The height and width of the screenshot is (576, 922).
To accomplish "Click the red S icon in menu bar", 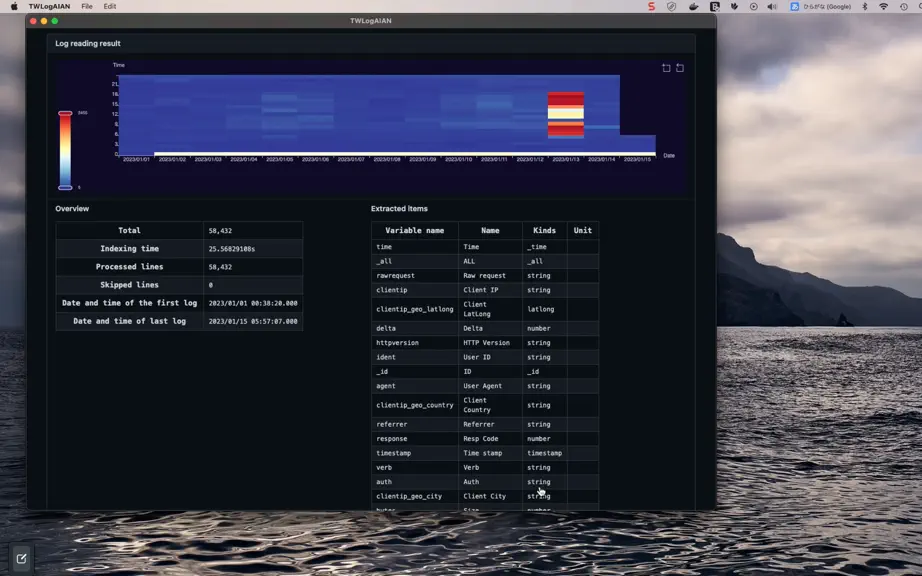I will pyautogui.click(x=651, y=6).
